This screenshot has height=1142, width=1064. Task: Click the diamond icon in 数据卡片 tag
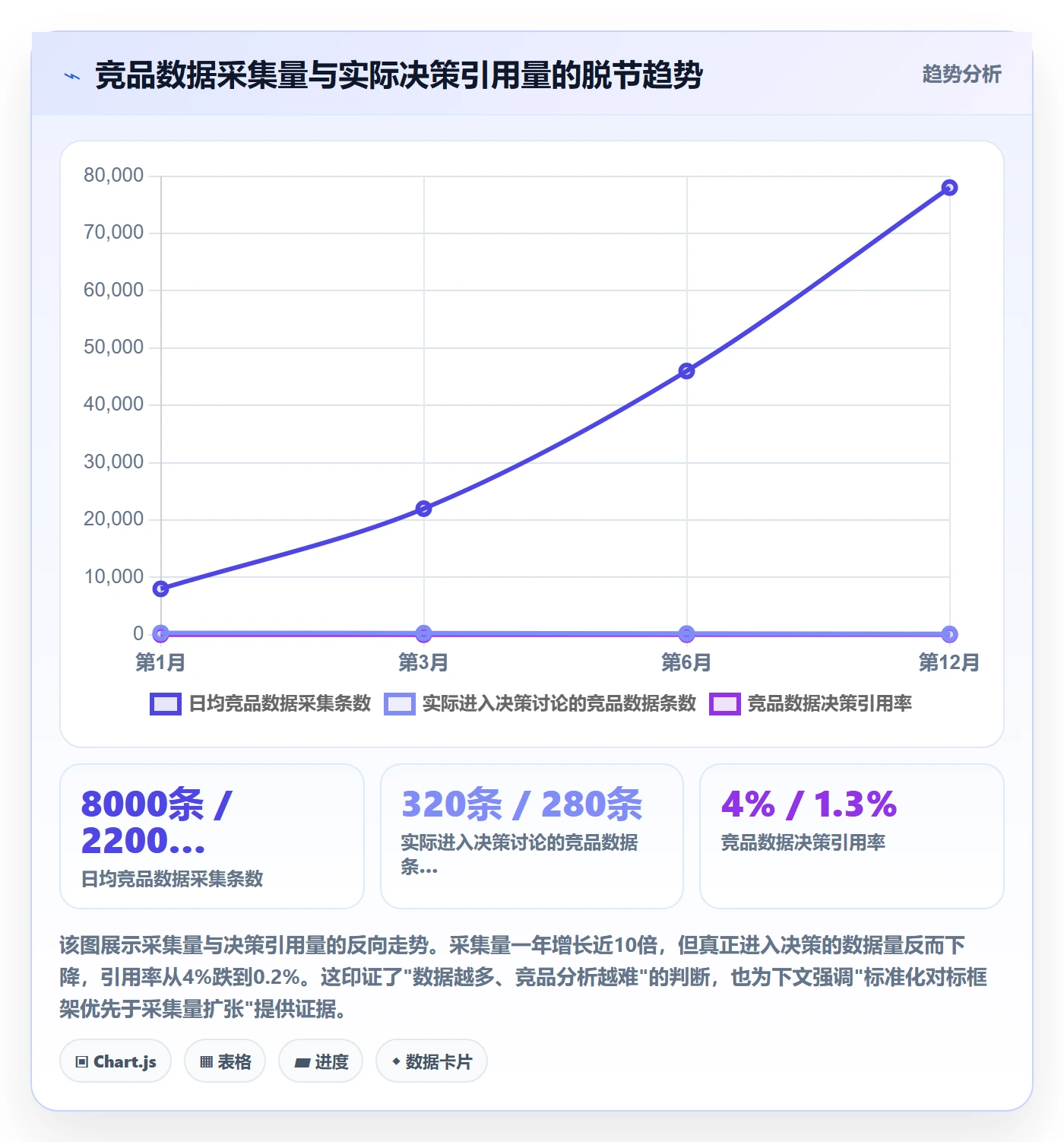(396, 1061)
